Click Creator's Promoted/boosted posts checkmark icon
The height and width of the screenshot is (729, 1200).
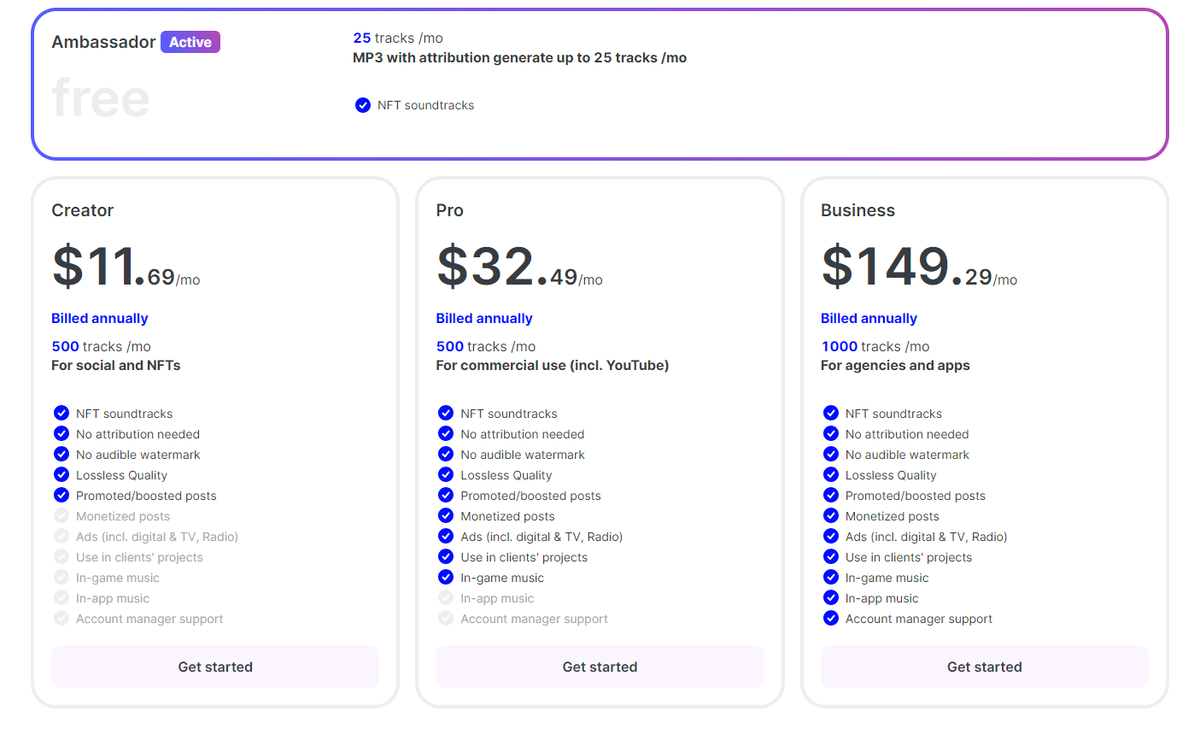coord(61,496)
